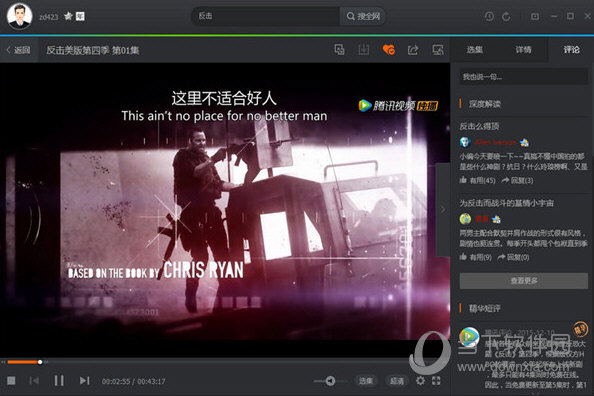Click the Tencent Video logo watermark in player
The height and width of the screenshot is (396, 594).
click(x=398, y=105)
